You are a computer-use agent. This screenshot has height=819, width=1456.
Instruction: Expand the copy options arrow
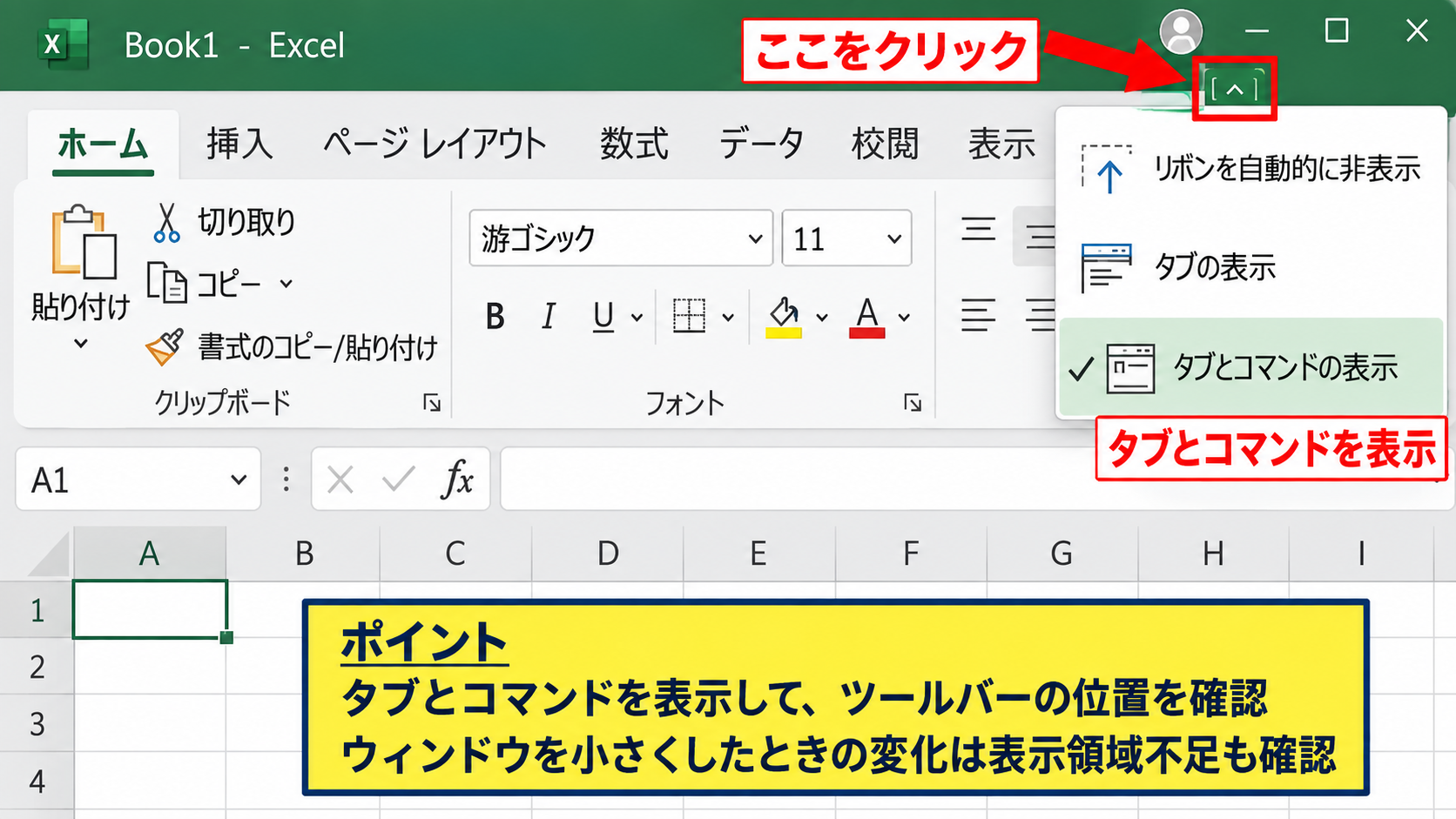click(x=286, y=284)
